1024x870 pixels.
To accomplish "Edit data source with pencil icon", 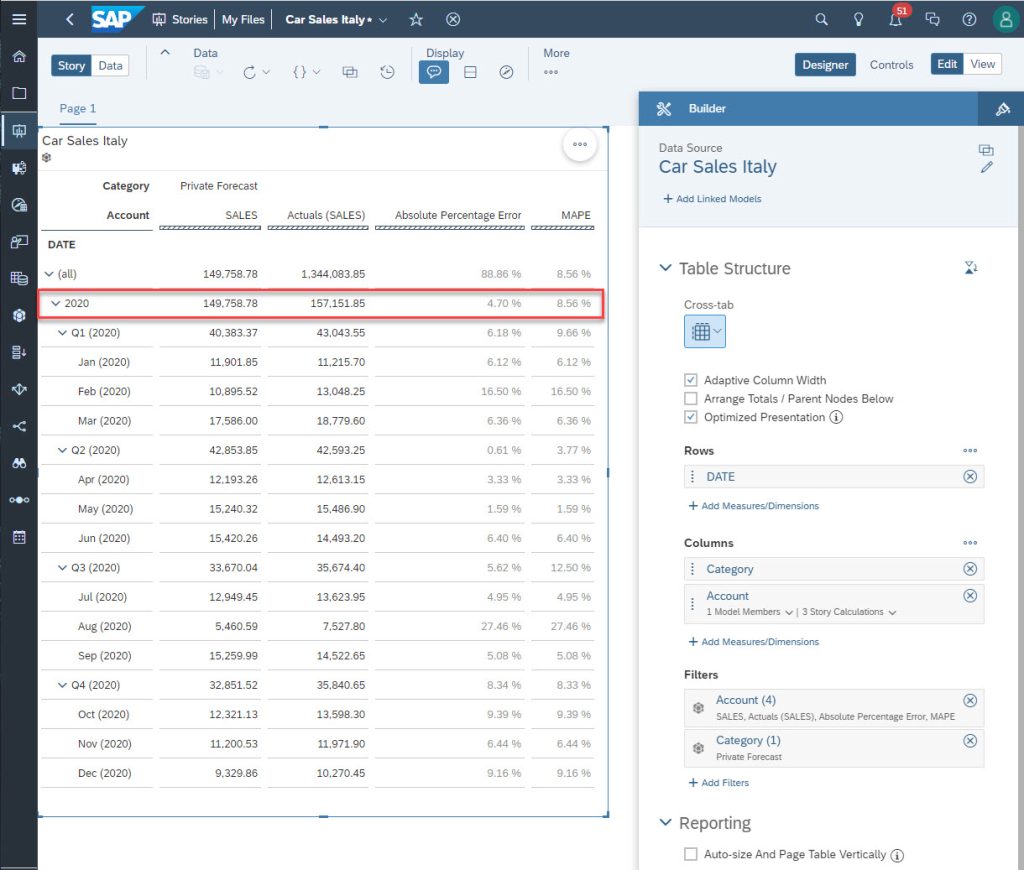I will (x=986, y=167).
